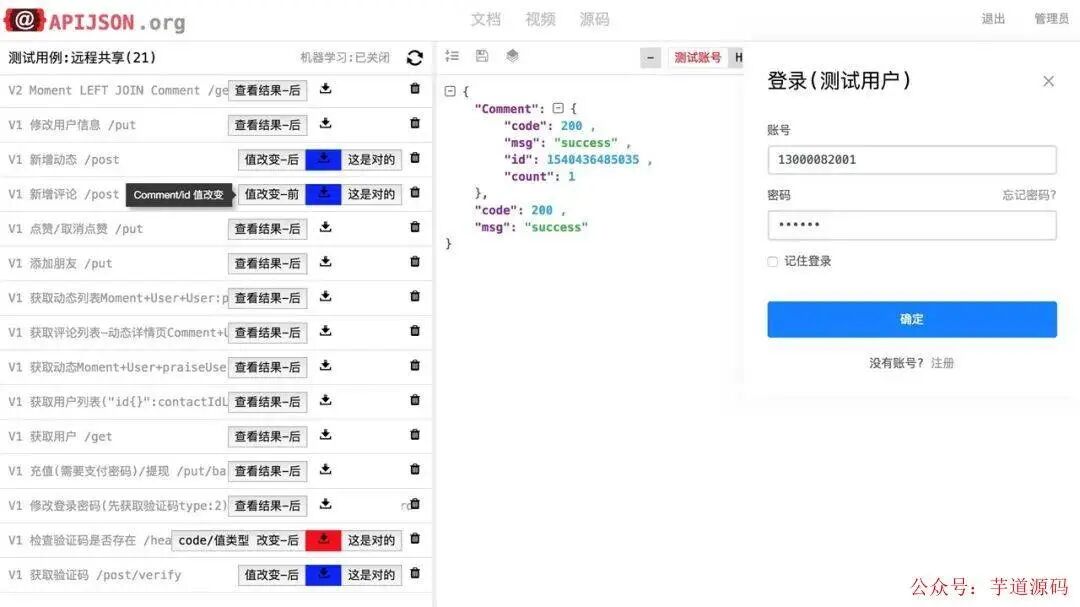
Task: Click blue download button in 新增评论 /post row
Action: coord(323,194)
